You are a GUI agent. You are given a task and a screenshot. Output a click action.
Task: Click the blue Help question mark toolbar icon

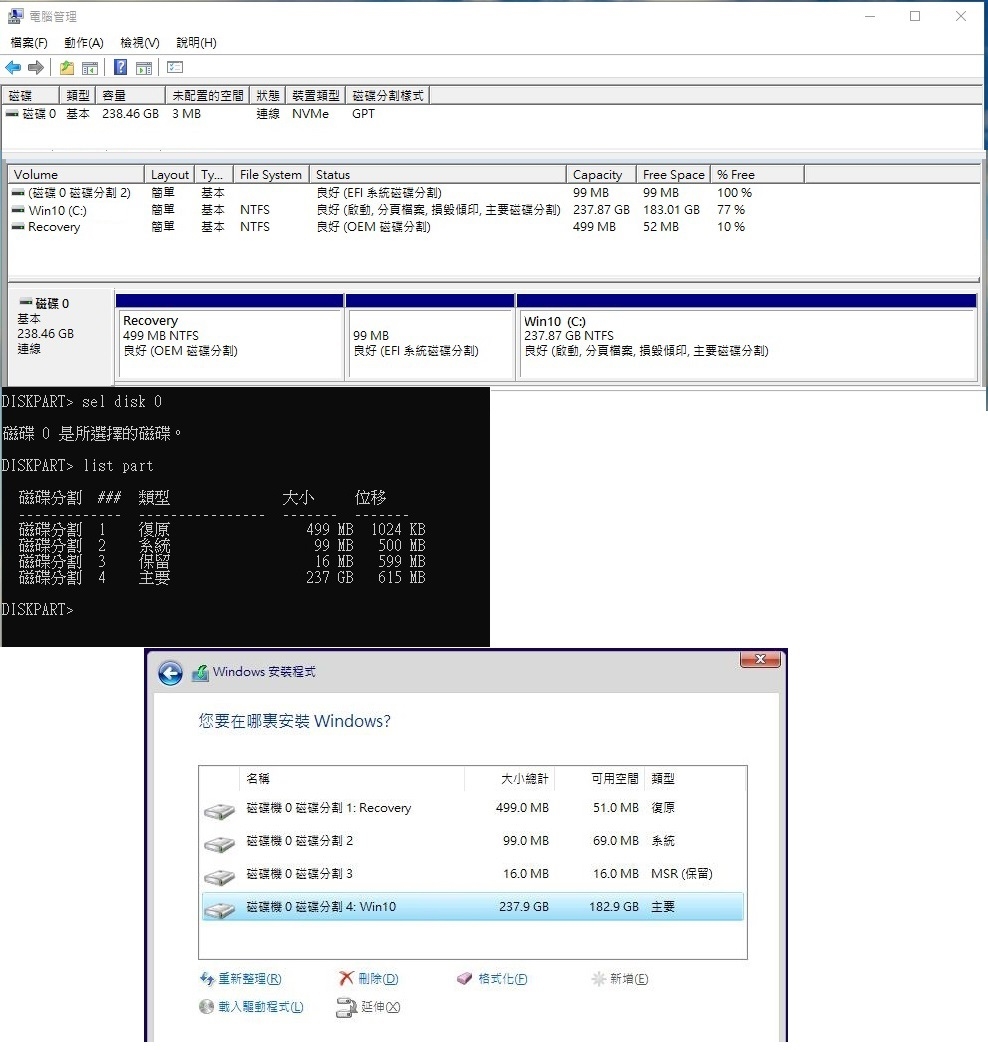(121, 68)
